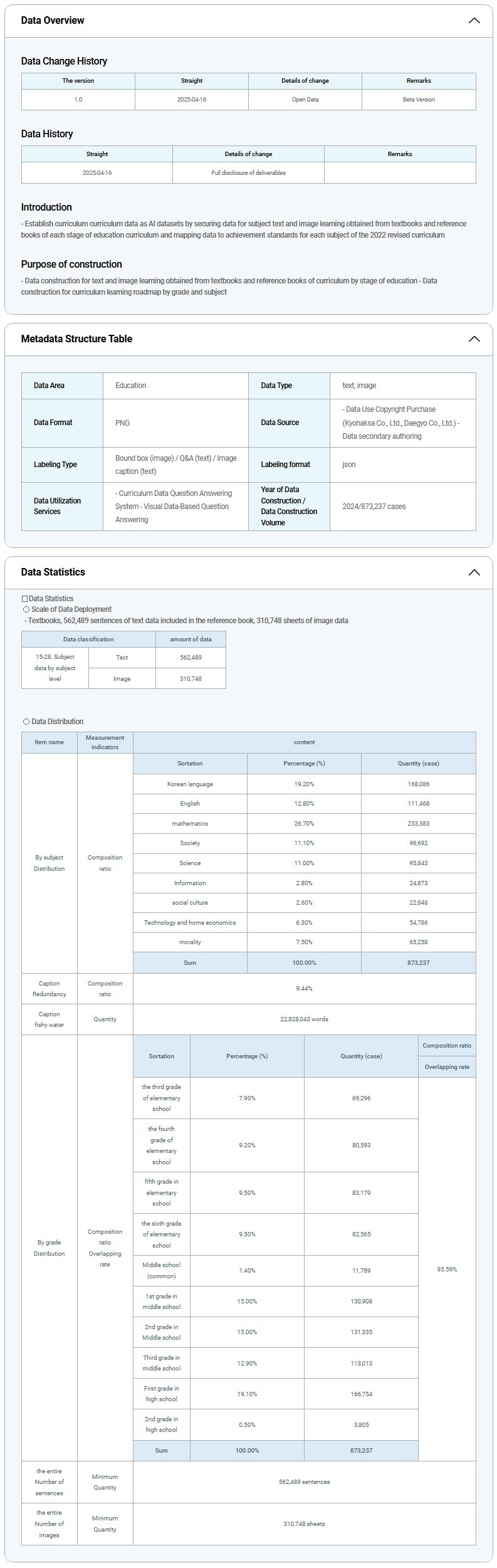Click the Metadata Structure Table panel title
Screen dimensions: 497x1568
pos(76,339)
